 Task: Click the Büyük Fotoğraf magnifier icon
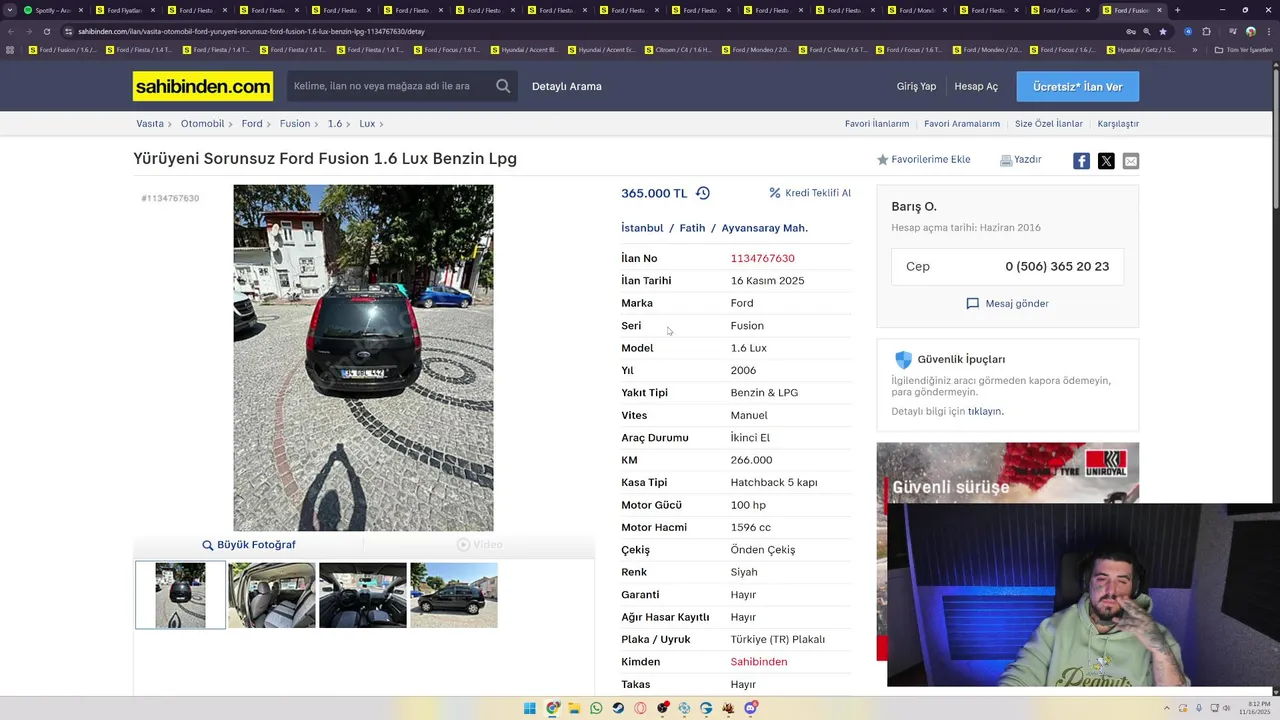click(208, 545)
